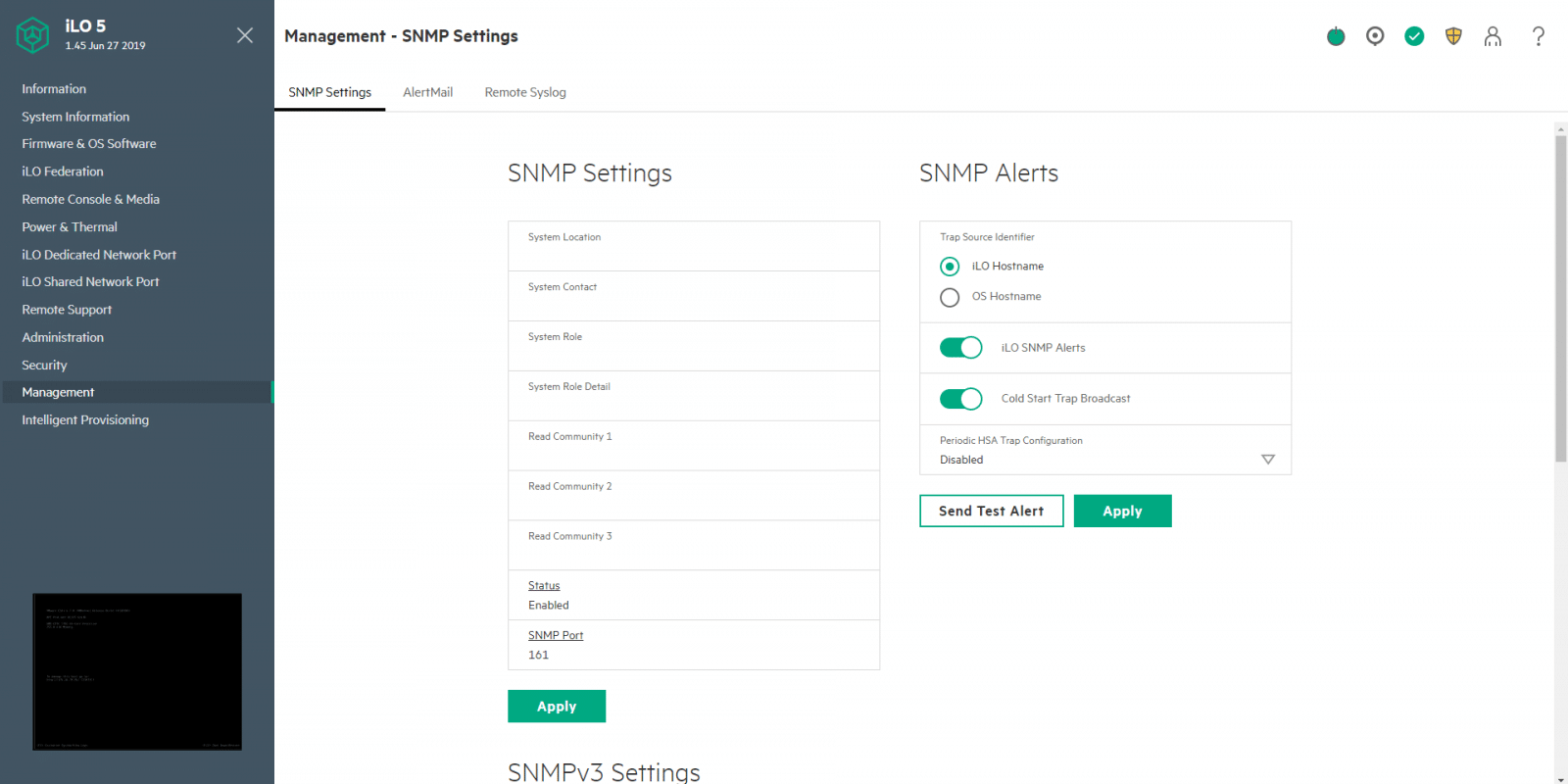Viewport: 1568px width, 784px height.
Task: Switch to the Remote Syslog tab
Action: point(525,92)
